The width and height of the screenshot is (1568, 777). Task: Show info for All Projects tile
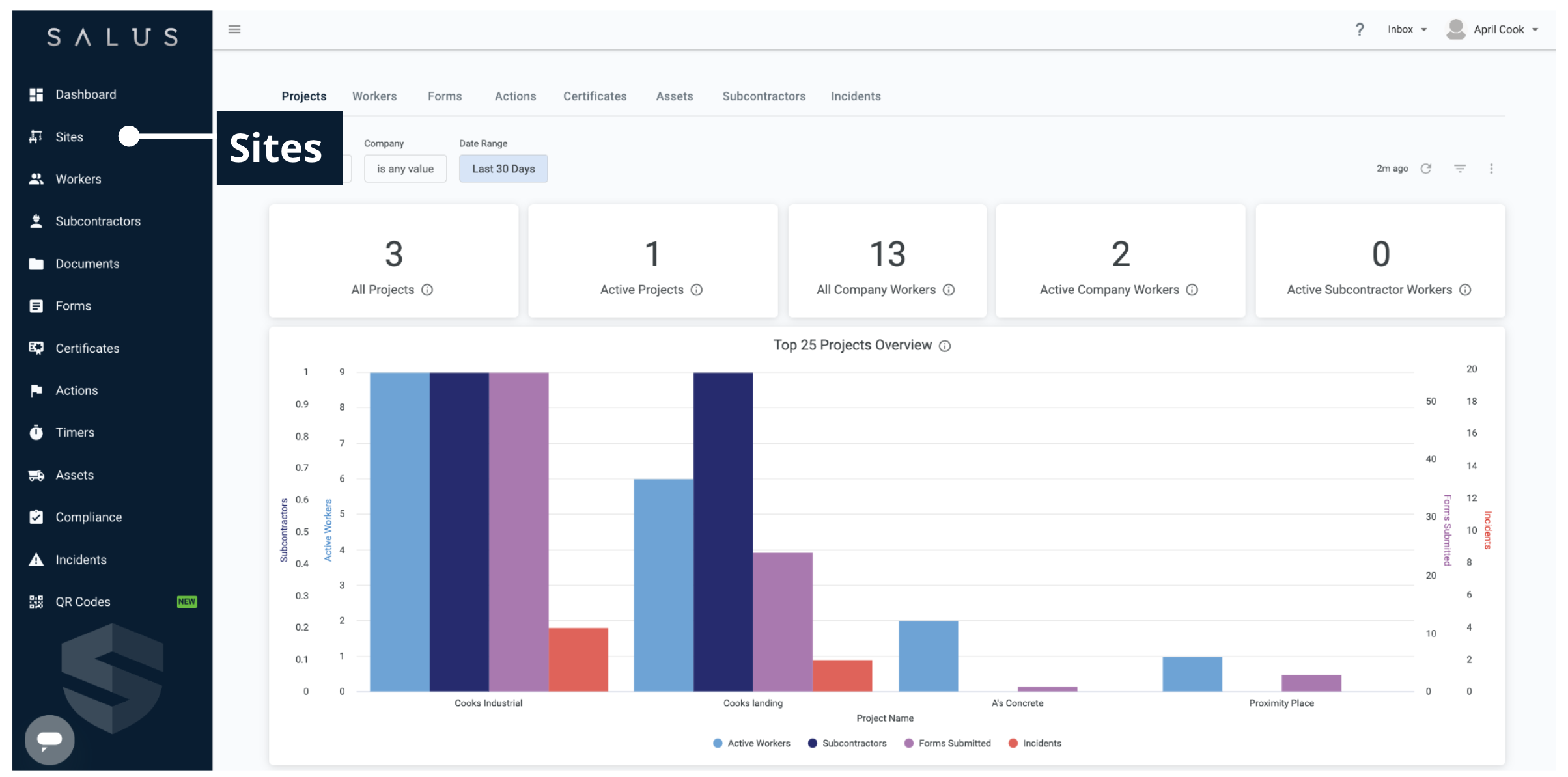click(x=427, y=290)
